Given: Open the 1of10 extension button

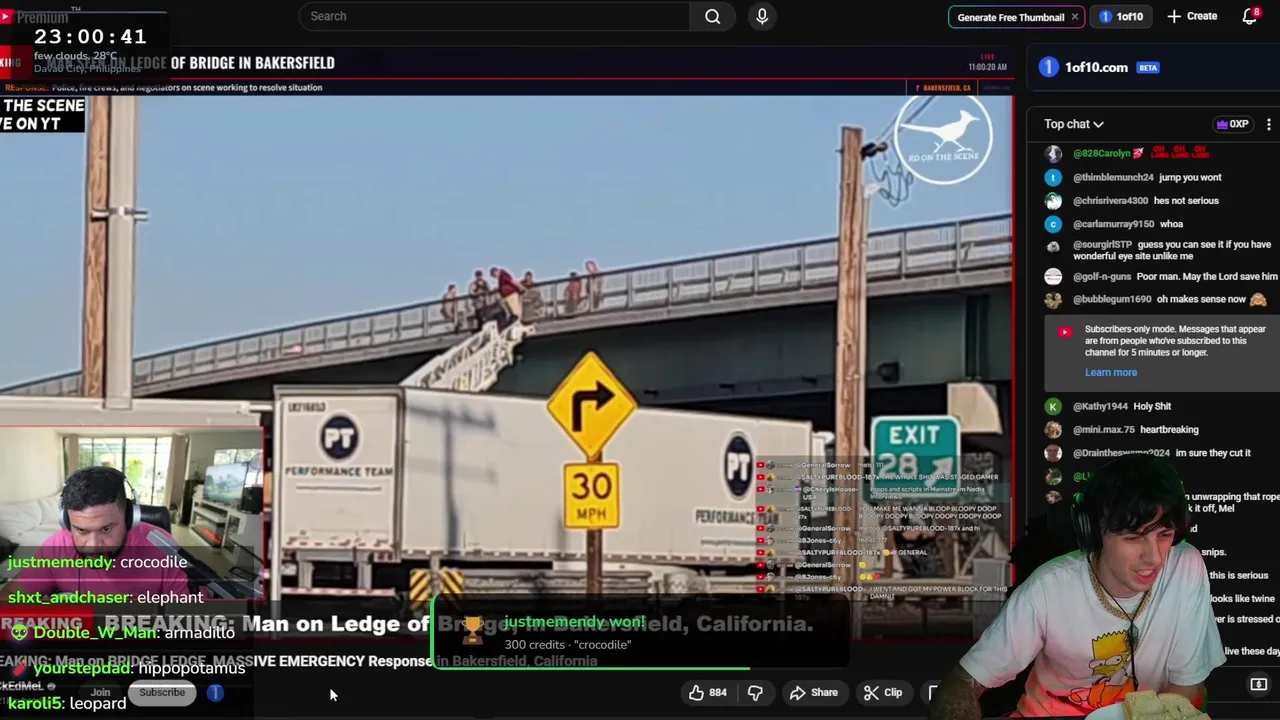Looking at the screenshot, I should click(1121, 17).
